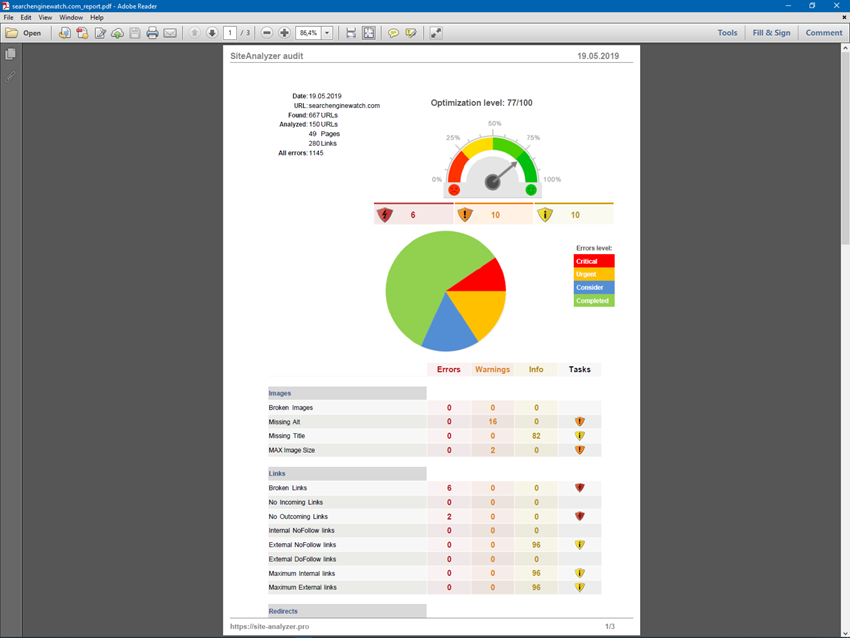Open the Comment pane
The height and width of the screenshot is (638, 850).
point(823,33)
